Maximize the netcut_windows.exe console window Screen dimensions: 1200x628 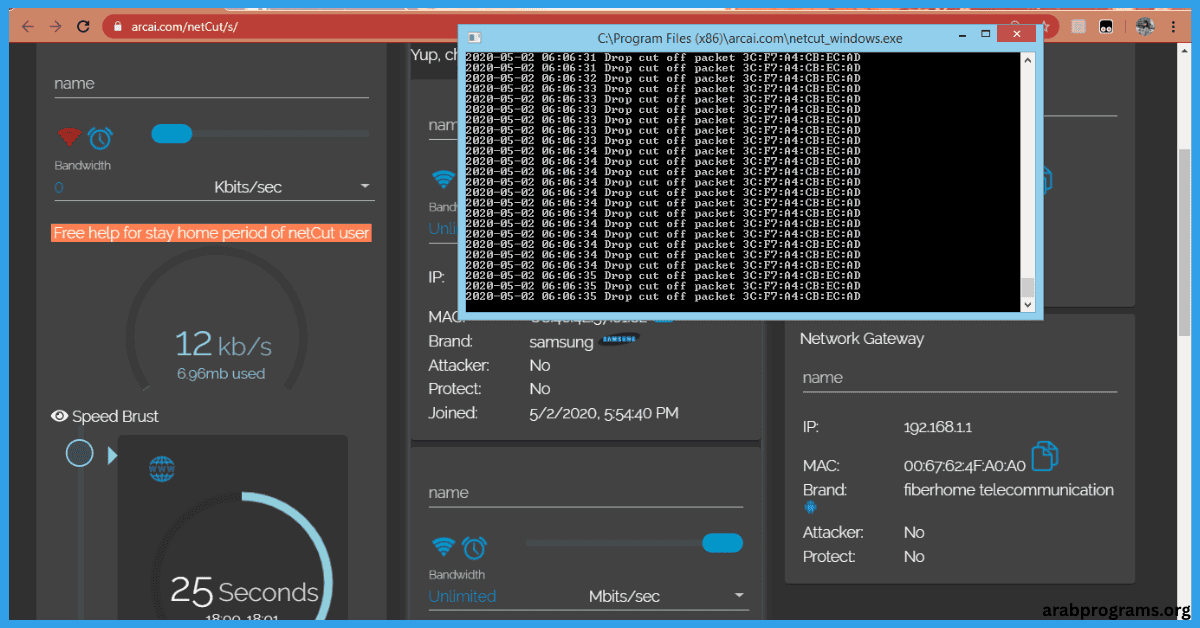pos(985,35)
